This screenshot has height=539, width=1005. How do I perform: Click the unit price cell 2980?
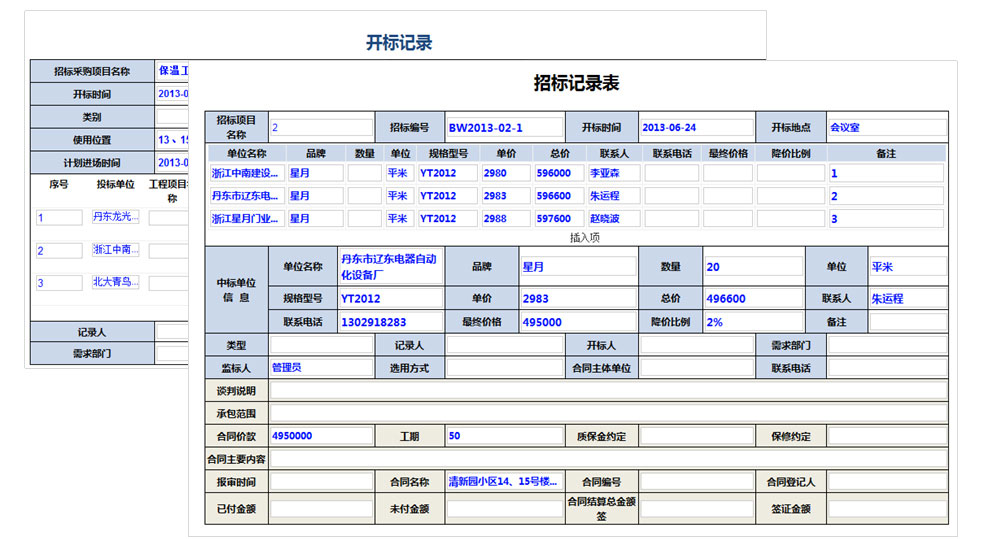tap(506, 173)
